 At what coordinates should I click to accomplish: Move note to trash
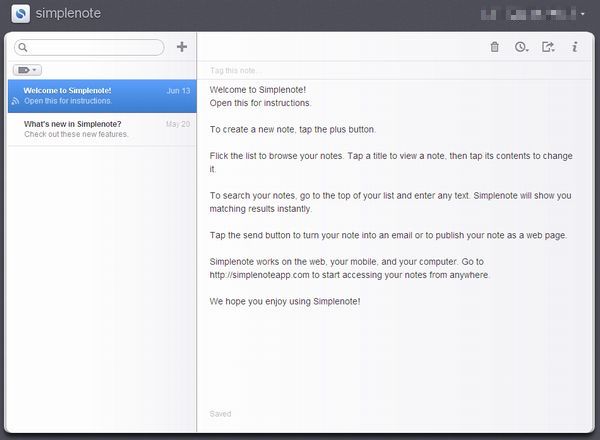coord(495,47)
